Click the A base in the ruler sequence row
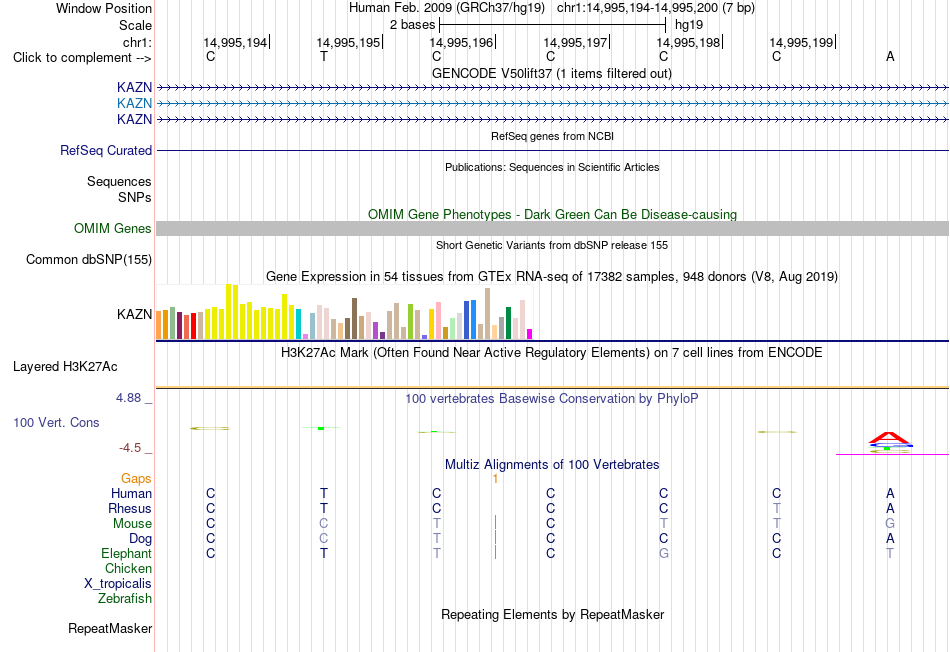Screen dimensions: 950x652 coord(890,57)
